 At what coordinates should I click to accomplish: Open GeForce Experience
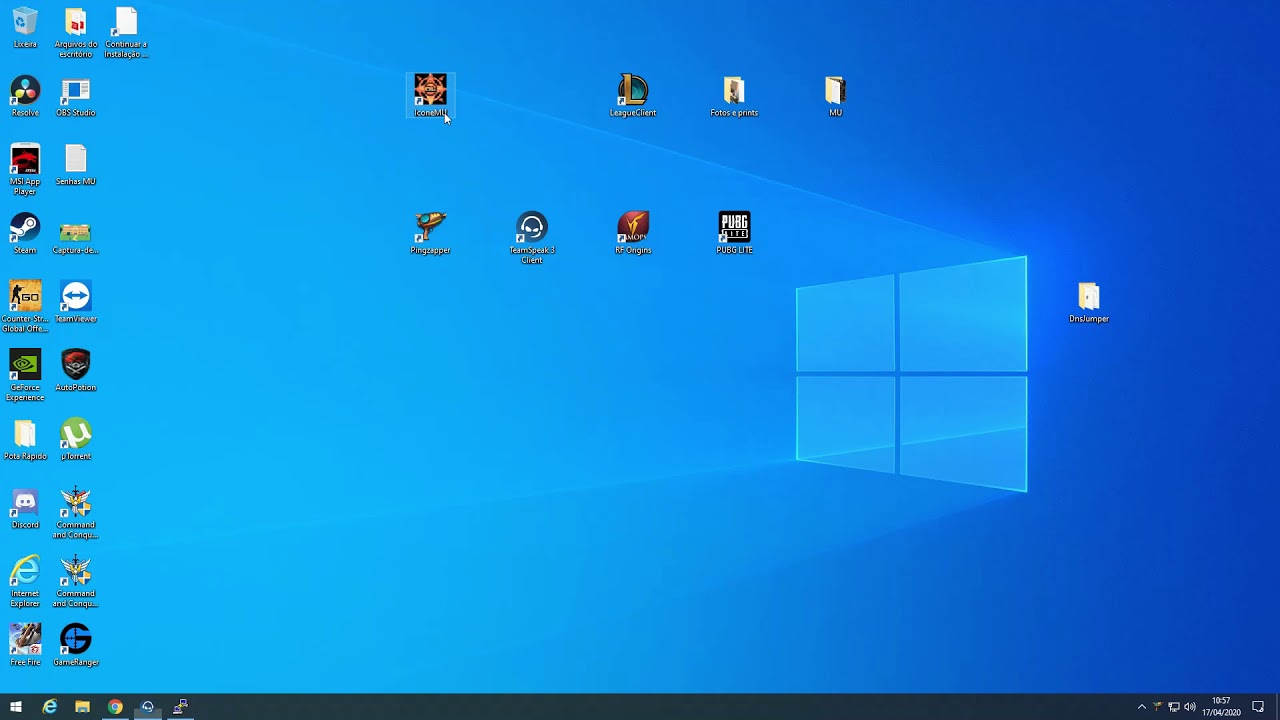[x=25, y=375]
